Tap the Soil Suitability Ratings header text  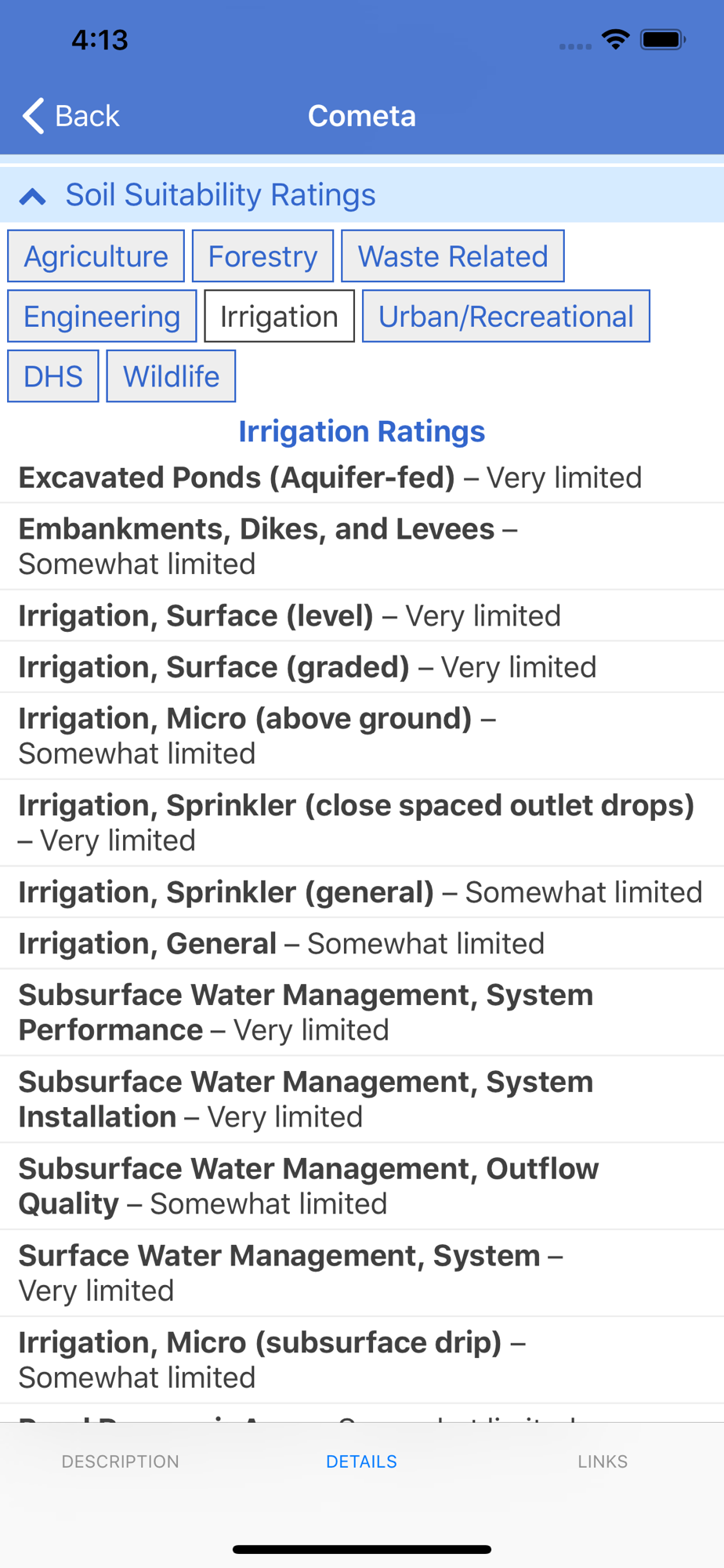click(220, 195)
